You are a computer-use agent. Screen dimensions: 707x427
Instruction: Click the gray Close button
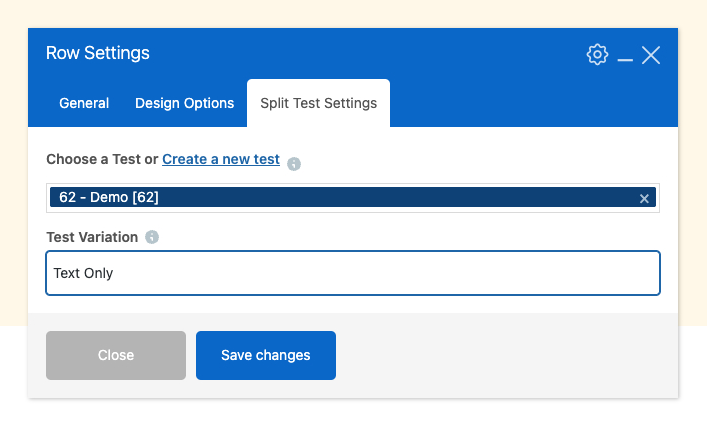pos(116,355)
